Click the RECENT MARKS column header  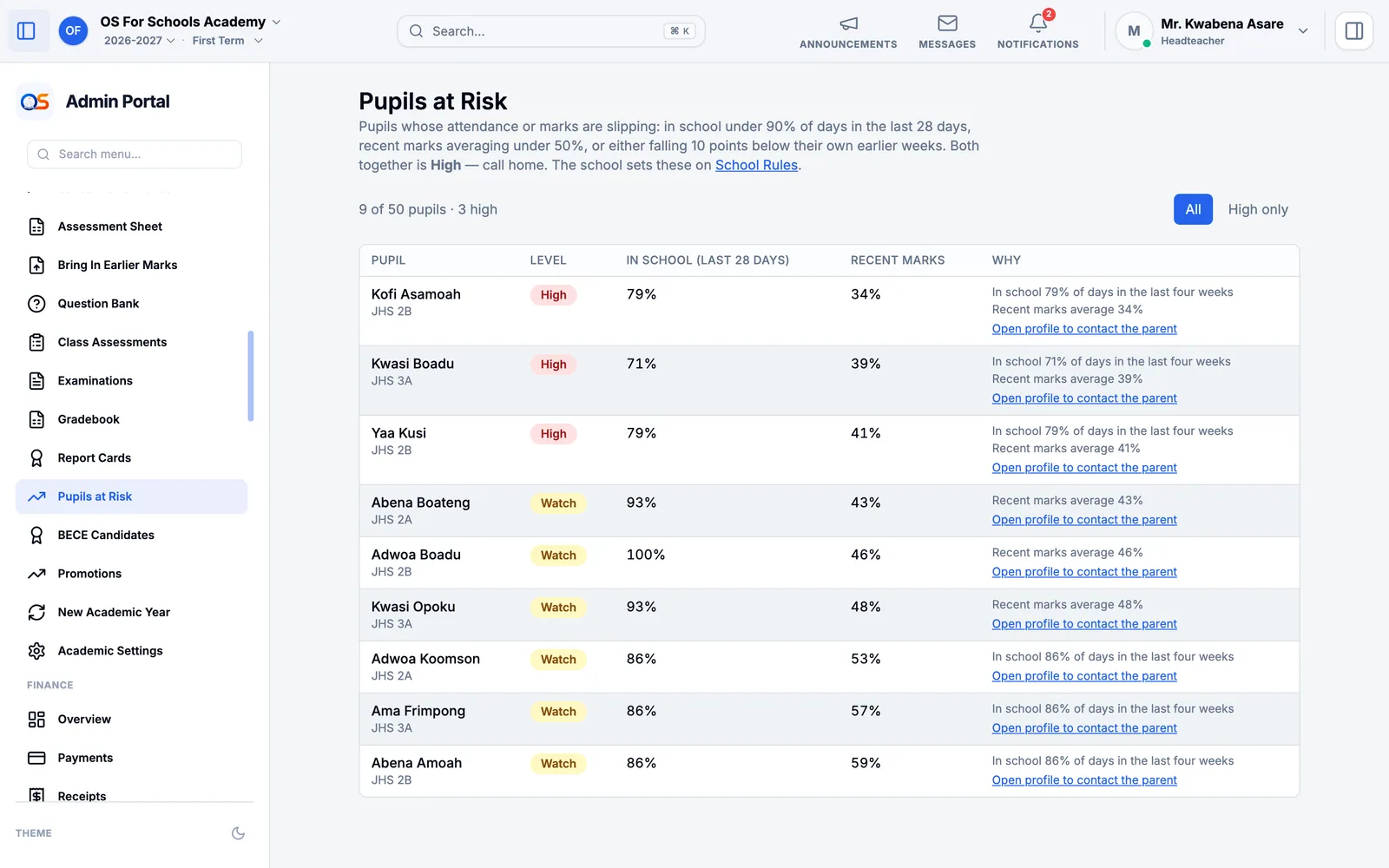click(898, 260)
